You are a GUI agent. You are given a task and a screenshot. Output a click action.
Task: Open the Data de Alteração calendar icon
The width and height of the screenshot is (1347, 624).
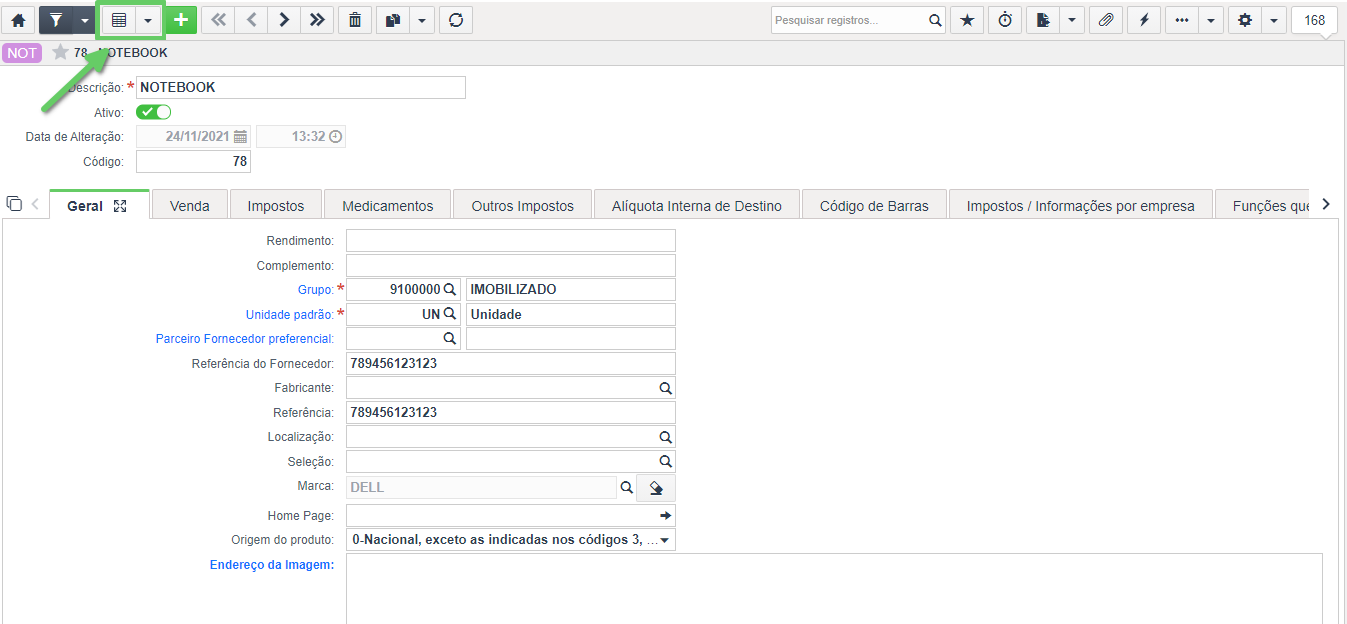tap(240, 137)
